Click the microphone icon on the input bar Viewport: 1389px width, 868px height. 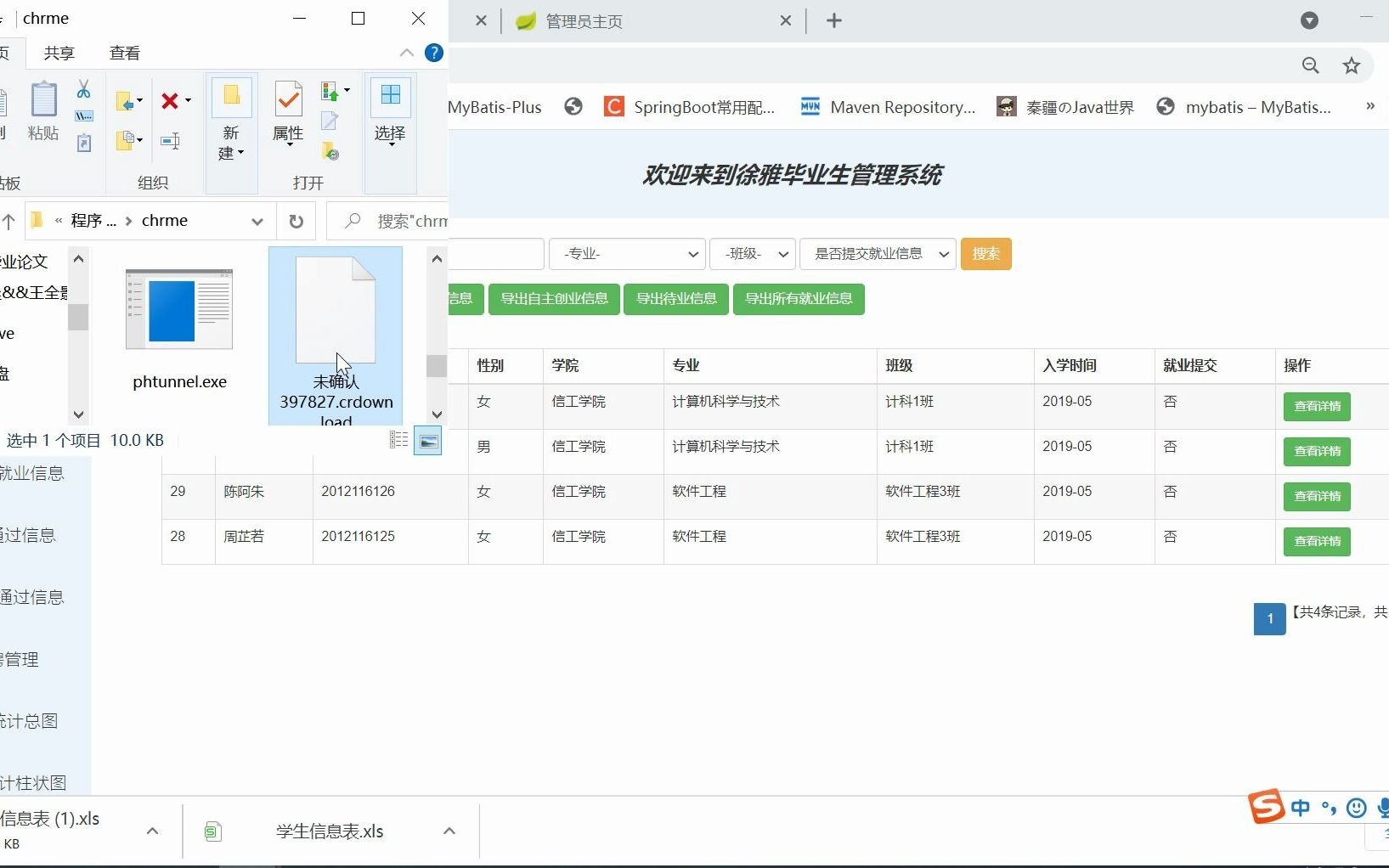tap(1382, 809)
